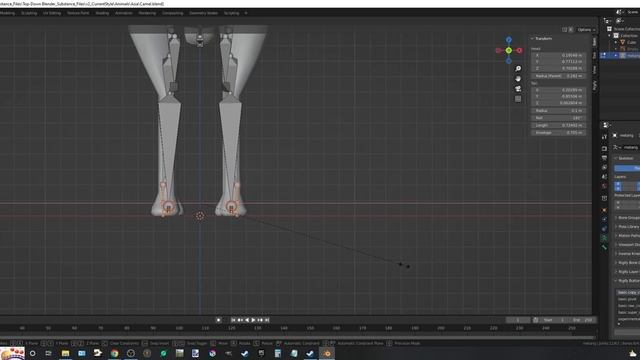
Task: Switch to the Rendering workspace tab
Action: tap(147, 13)
